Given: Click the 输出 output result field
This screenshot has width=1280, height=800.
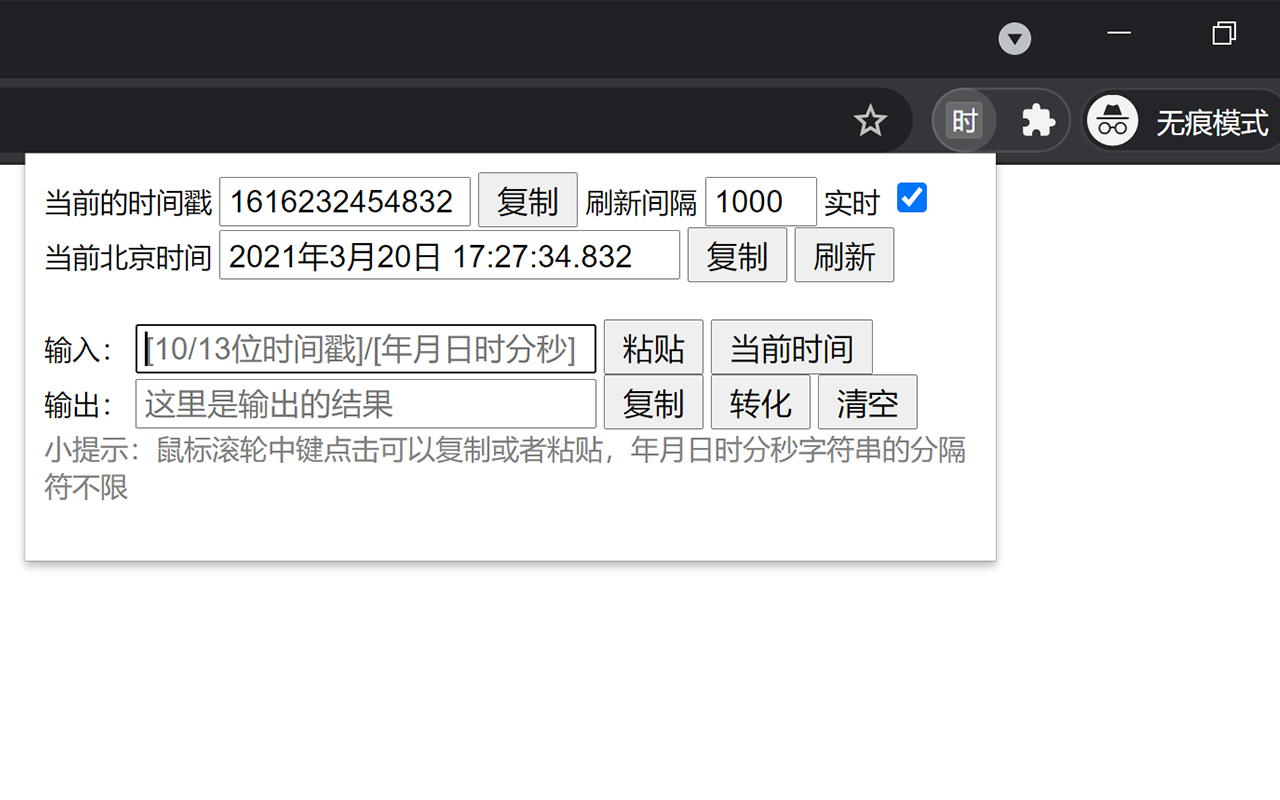Looking at the screenshot, I should pyautogui.click(x=365, y=403).
